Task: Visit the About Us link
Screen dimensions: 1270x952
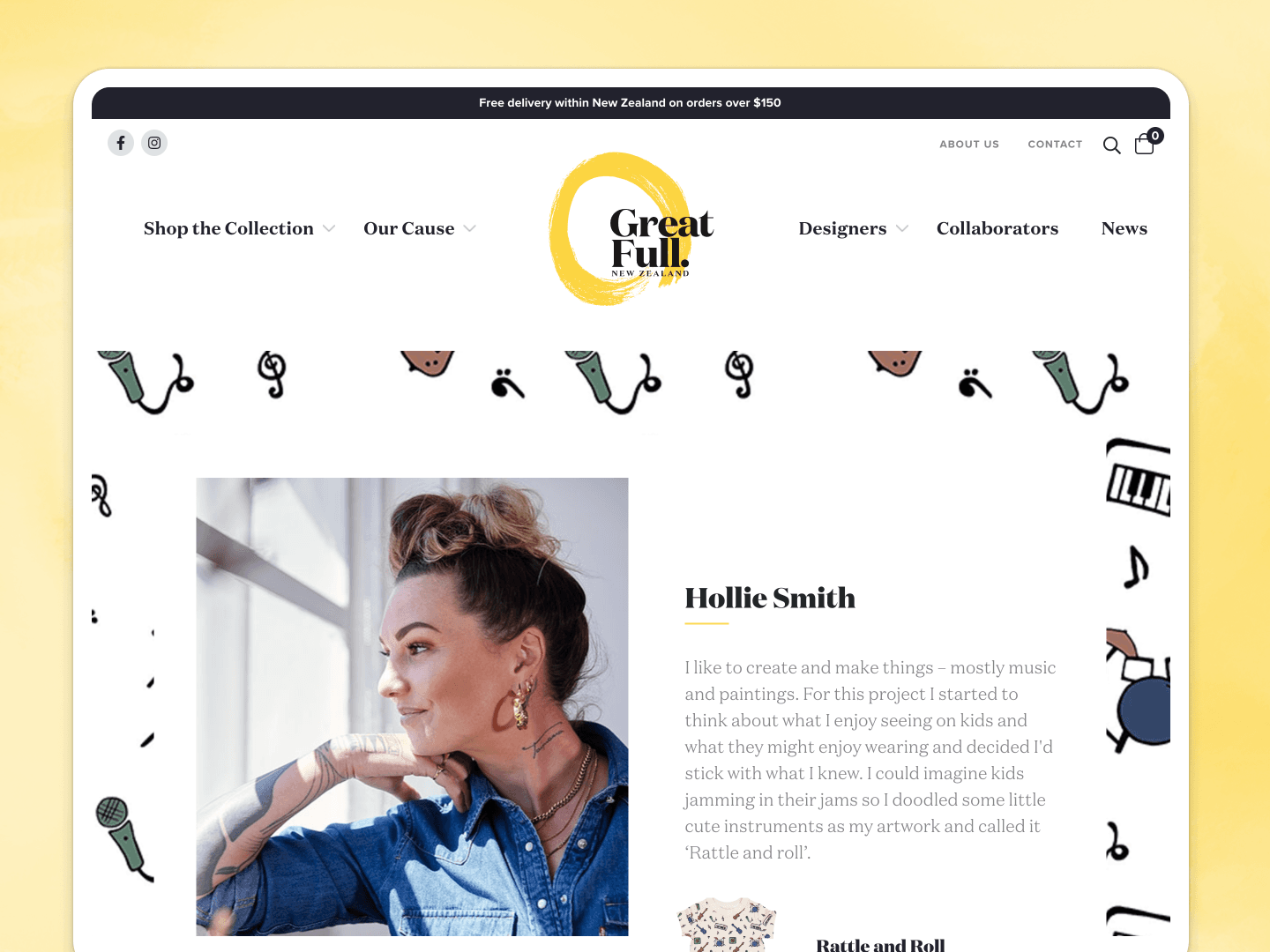Action: [969, 145]
